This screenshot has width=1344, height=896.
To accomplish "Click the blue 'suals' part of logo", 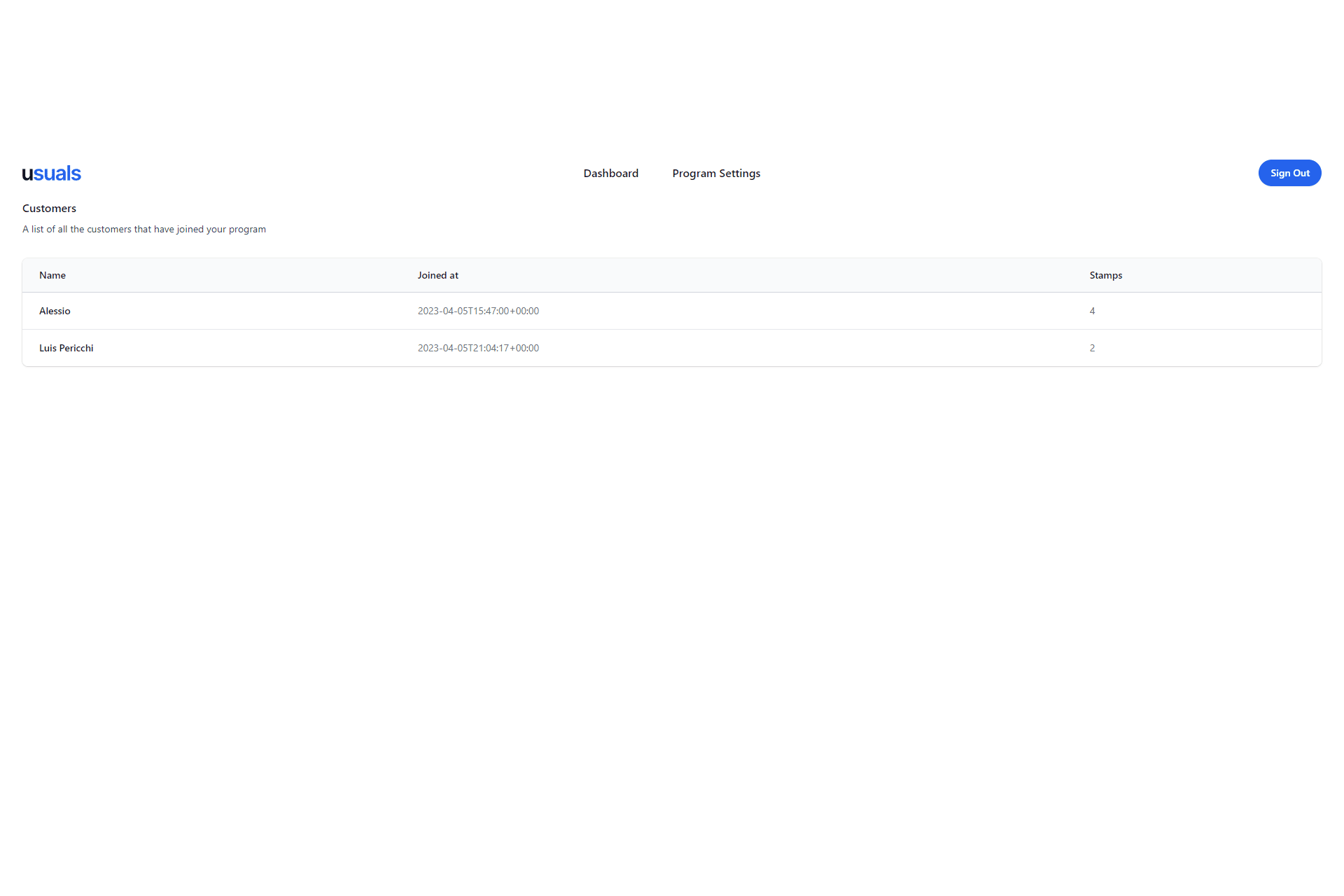I will point(58,174).
